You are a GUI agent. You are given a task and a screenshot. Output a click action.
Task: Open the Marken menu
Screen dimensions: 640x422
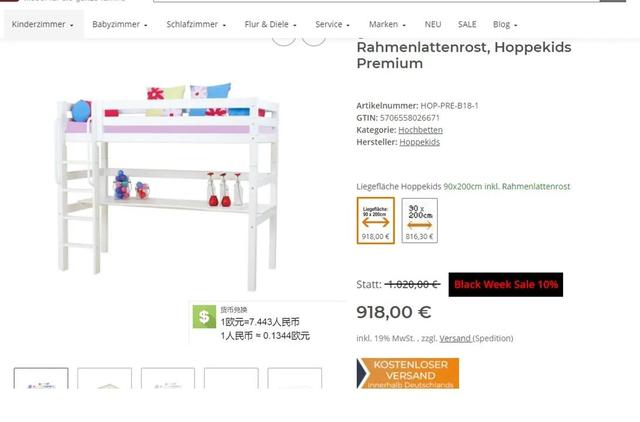click(x=387, y=24)
